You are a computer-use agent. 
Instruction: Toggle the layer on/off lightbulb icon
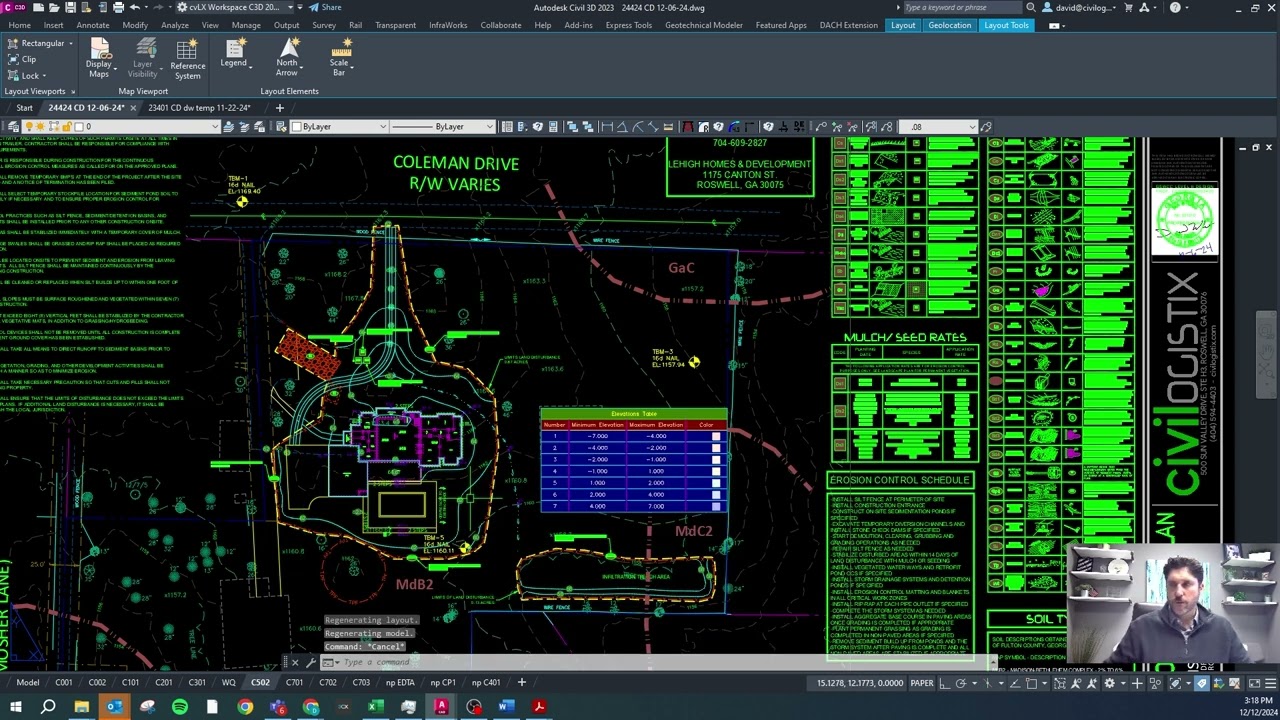28,127
